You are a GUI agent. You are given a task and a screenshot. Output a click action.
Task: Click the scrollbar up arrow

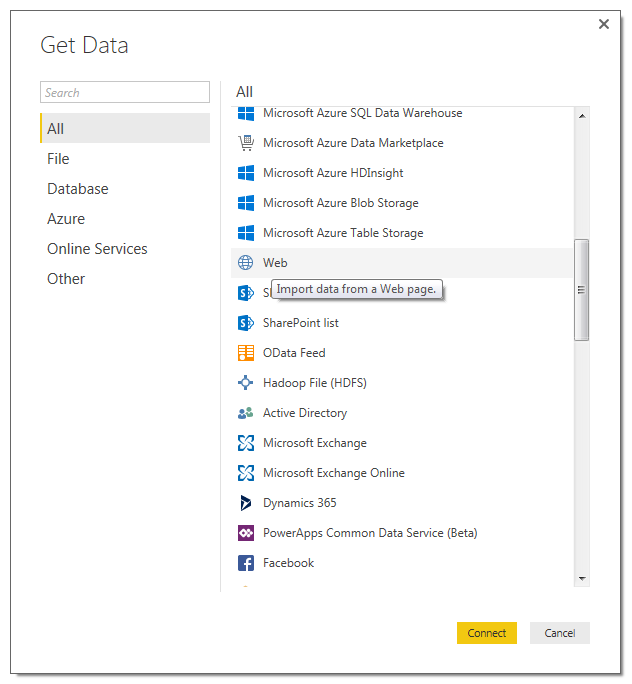click(582, 116)
